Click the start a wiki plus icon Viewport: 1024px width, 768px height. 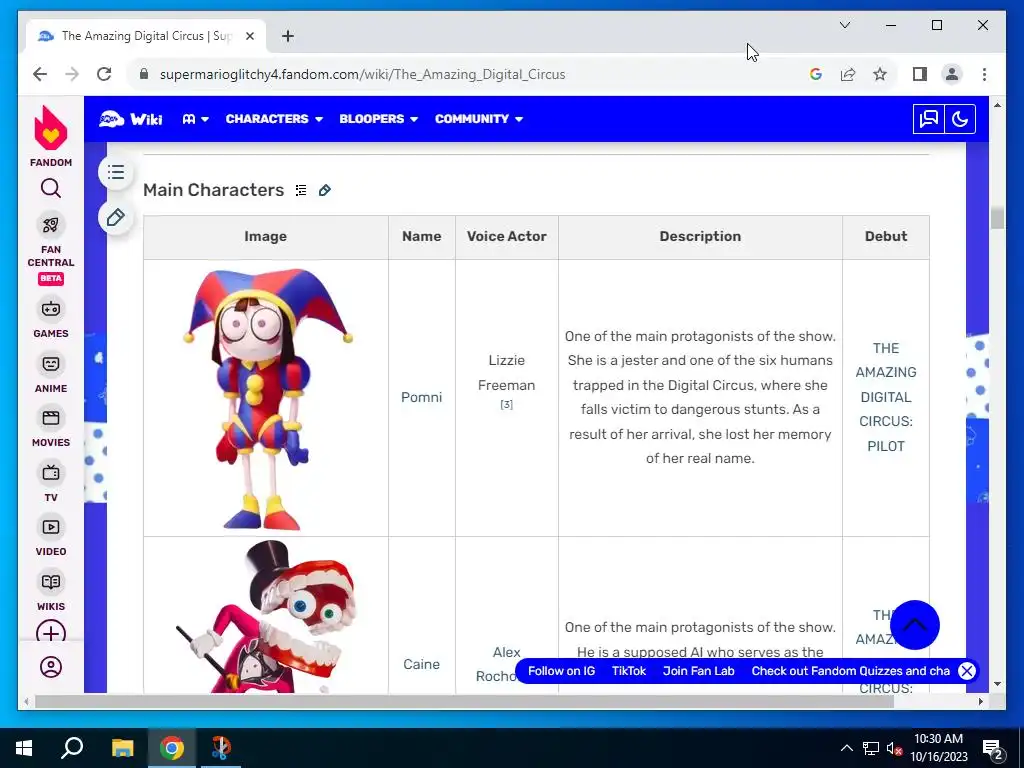[x=51, y=633]
